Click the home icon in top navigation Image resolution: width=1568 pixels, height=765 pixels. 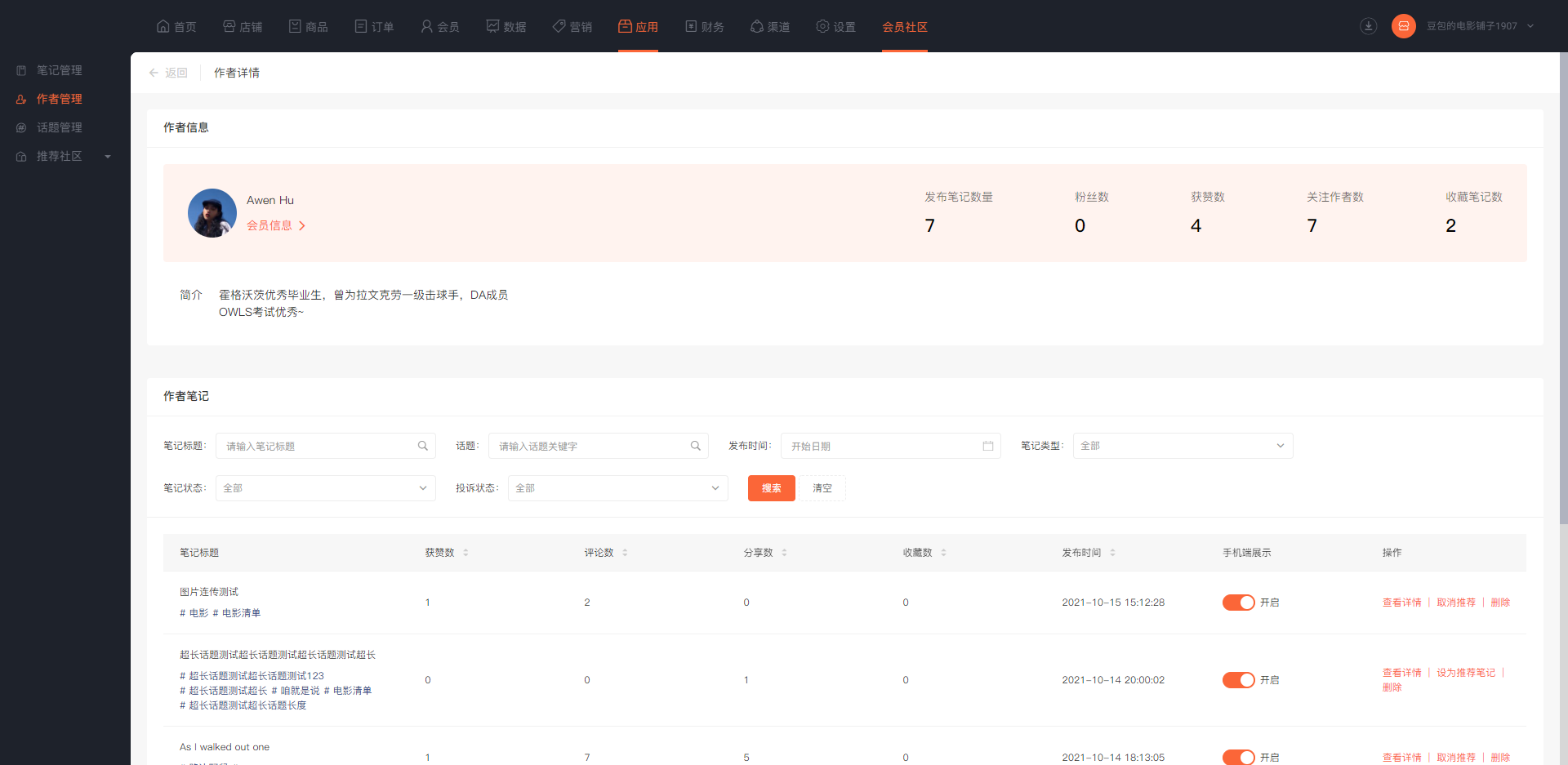tap(163, 26)
